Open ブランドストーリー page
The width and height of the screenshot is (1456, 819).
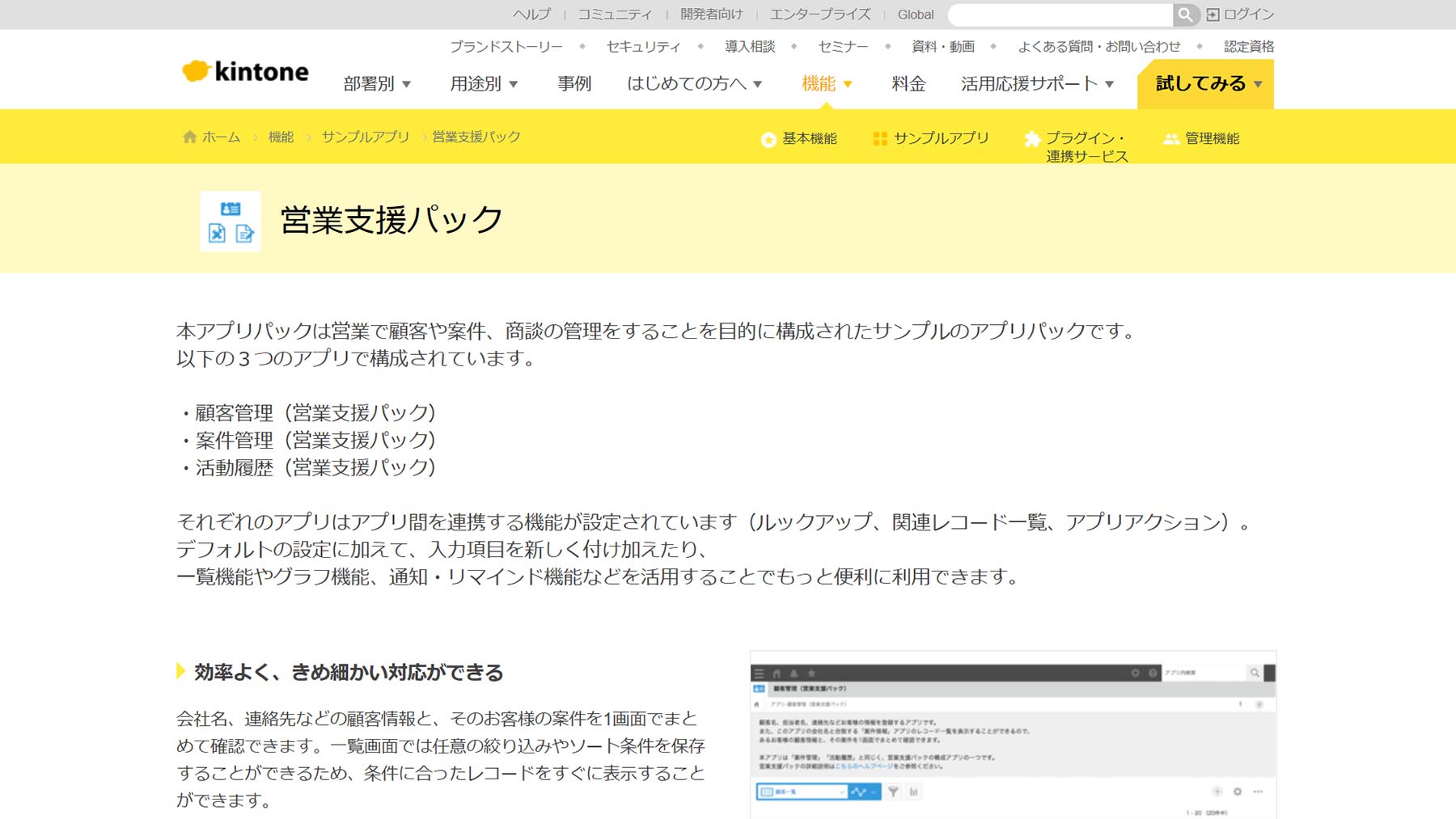pos(506,47)
